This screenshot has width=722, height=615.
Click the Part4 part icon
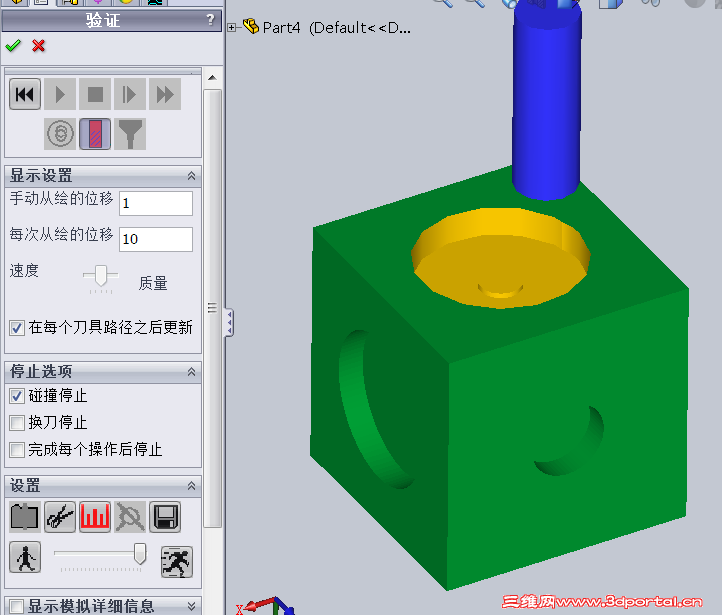[251, 26]
